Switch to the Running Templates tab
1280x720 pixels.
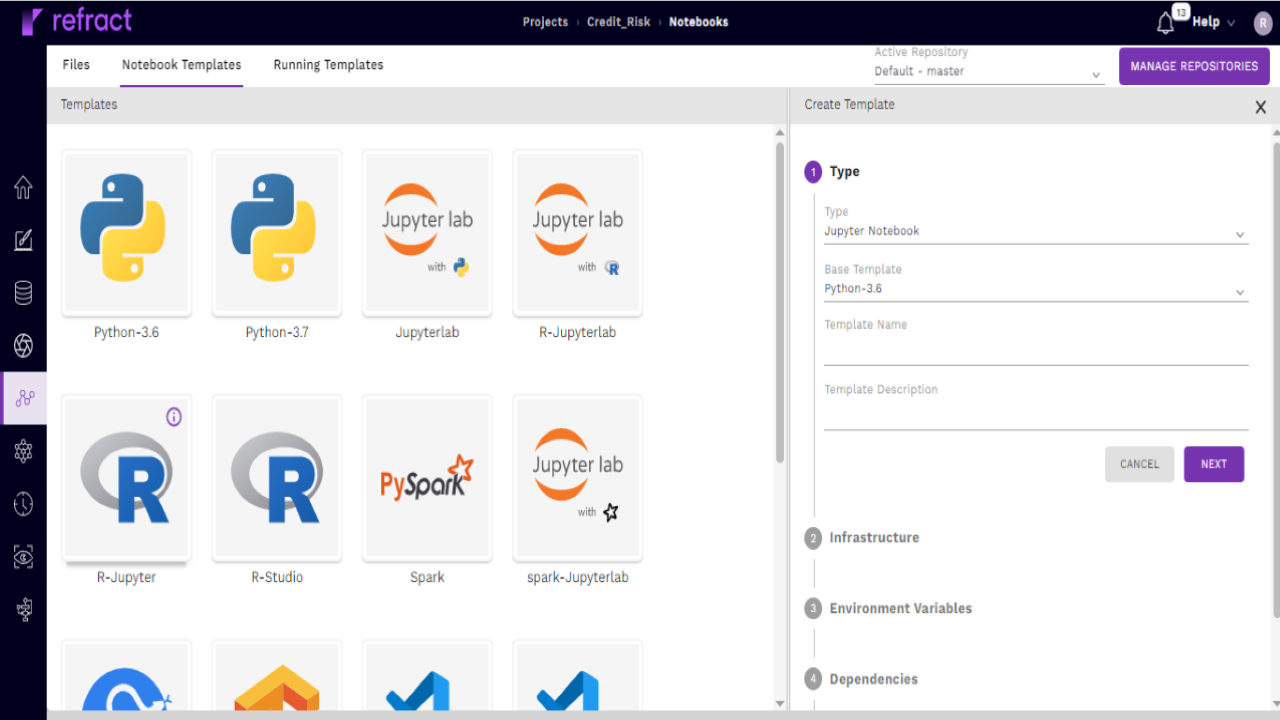pos(328,65)
